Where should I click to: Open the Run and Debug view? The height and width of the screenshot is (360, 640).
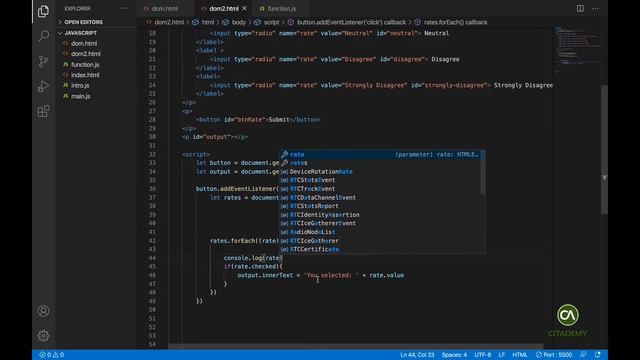[43, 86]
